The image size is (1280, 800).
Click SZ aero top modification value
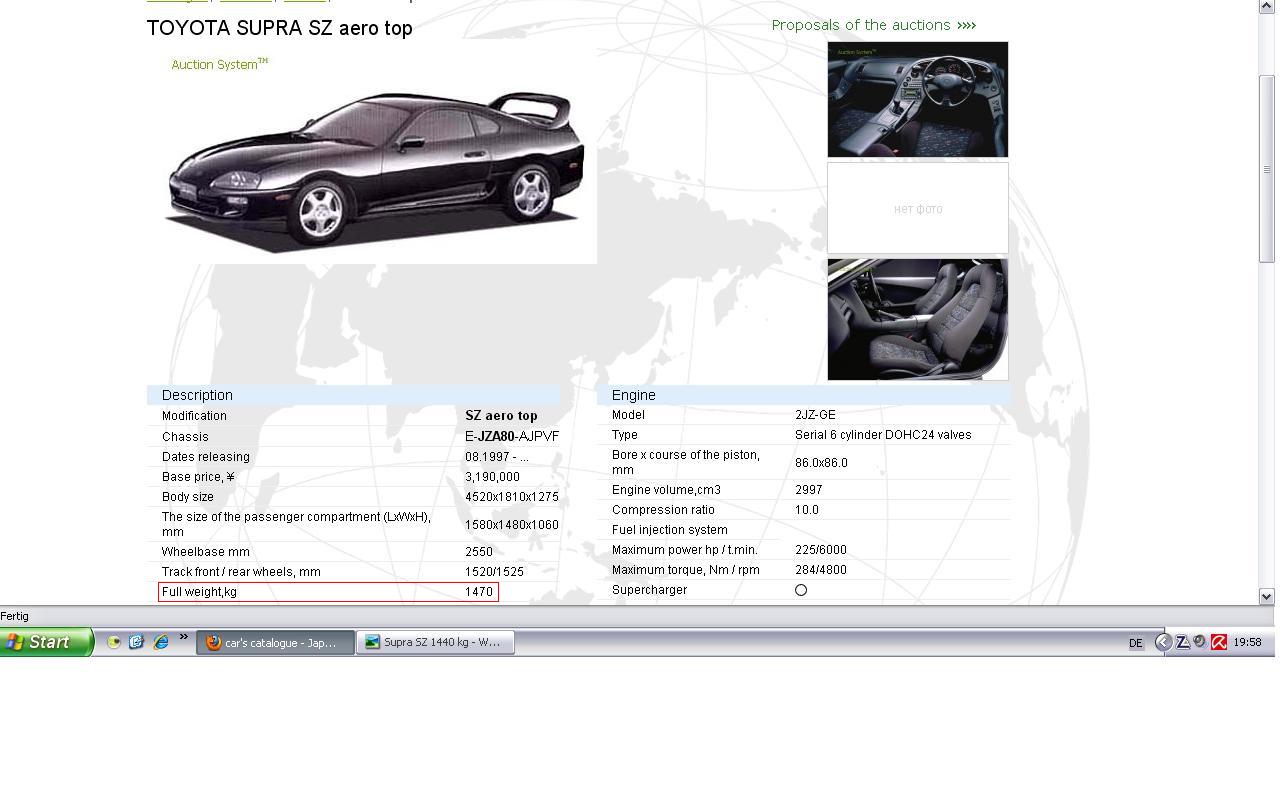[x=501, y=416]
